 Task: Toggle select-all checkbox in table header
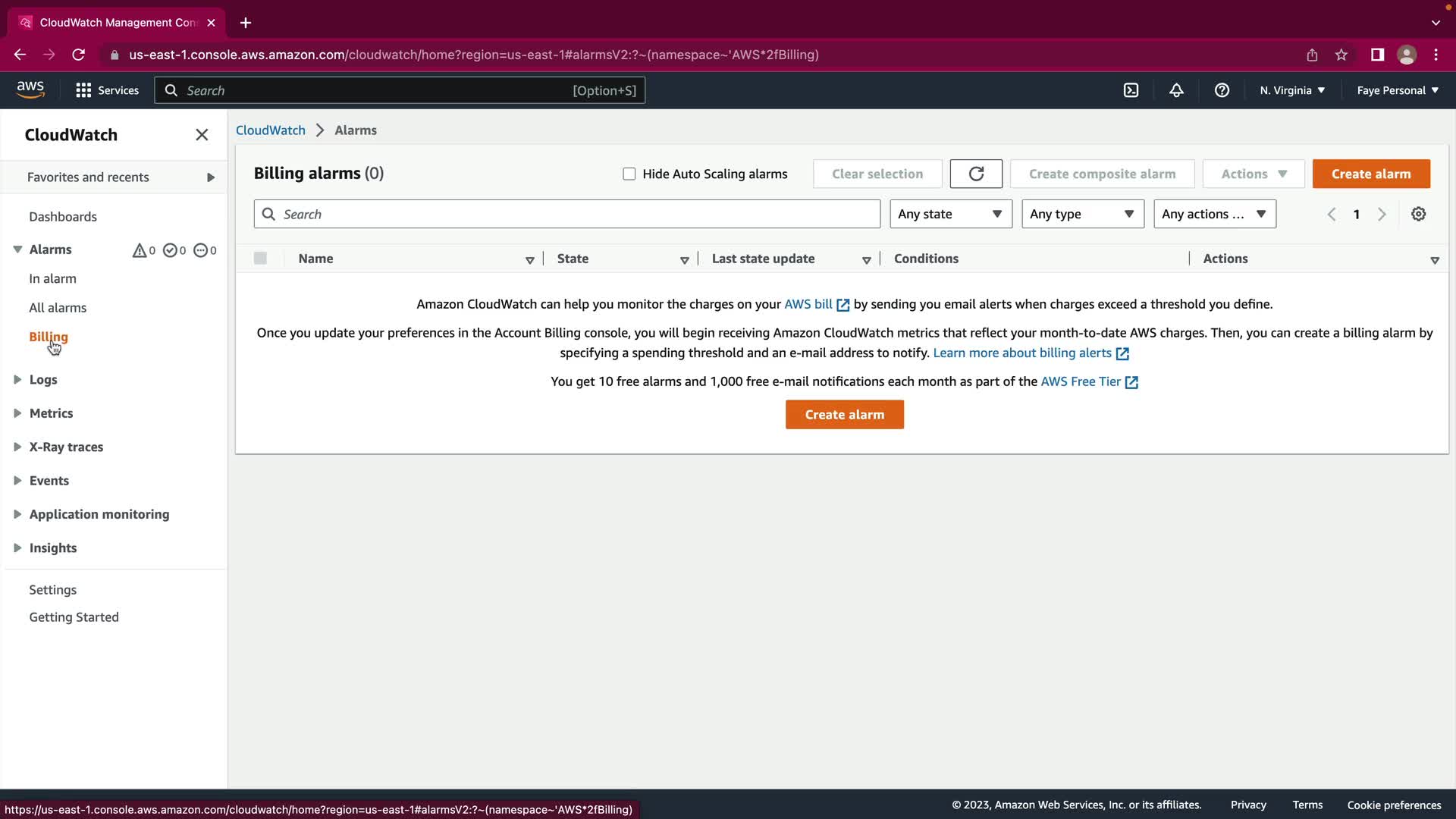260,259
